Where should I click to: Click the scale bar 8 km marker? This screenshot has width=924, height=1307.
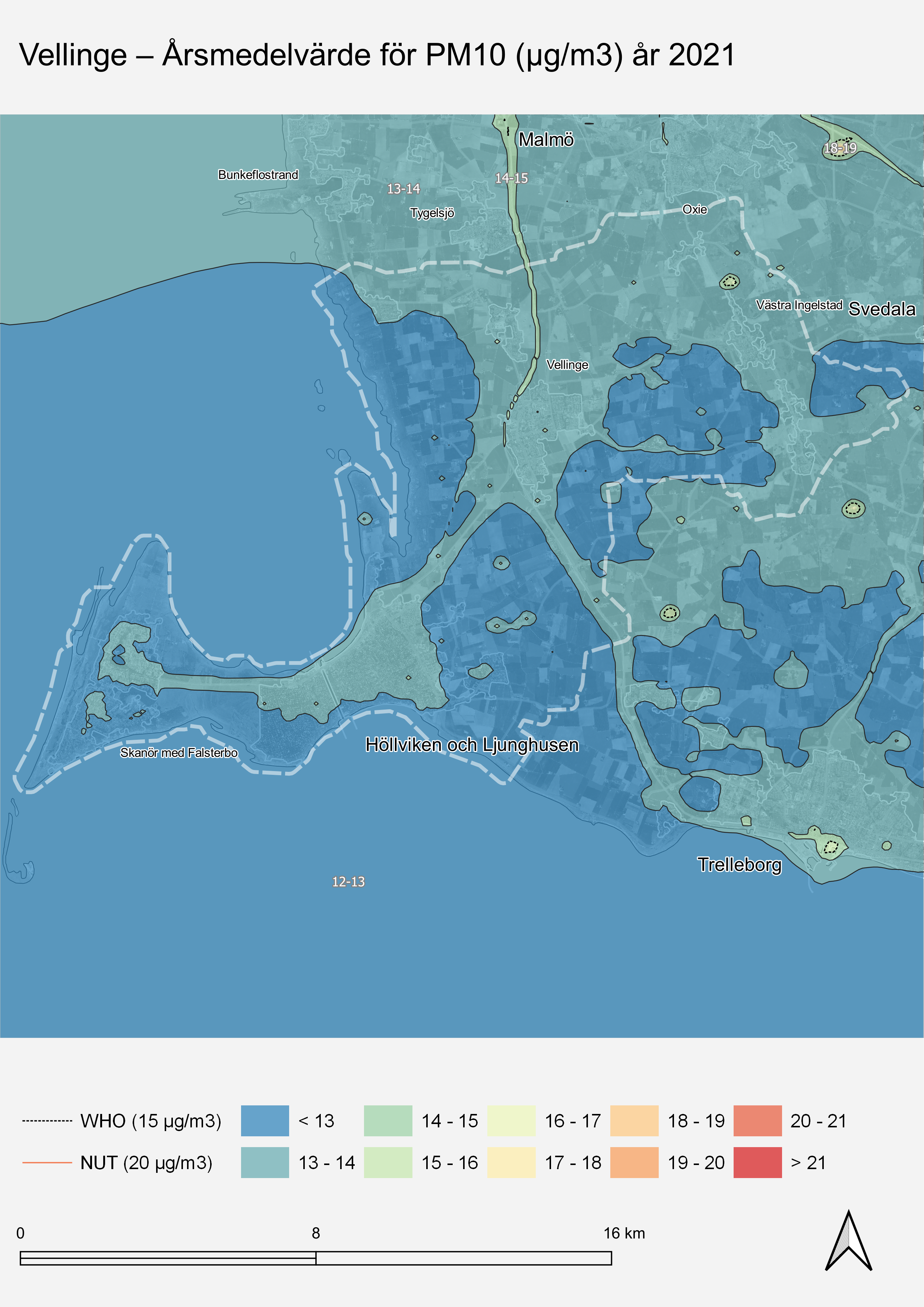[316, 1233]
